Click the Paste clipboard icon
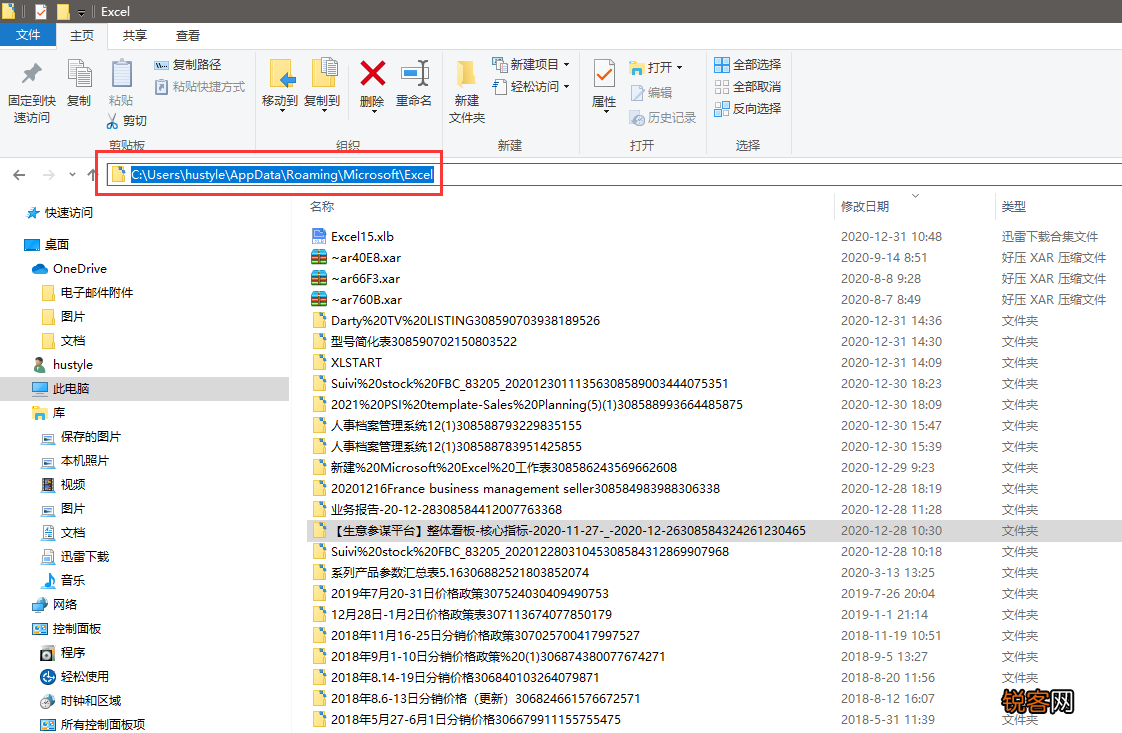Screen dimensions: 1122x733 point(121,74)
